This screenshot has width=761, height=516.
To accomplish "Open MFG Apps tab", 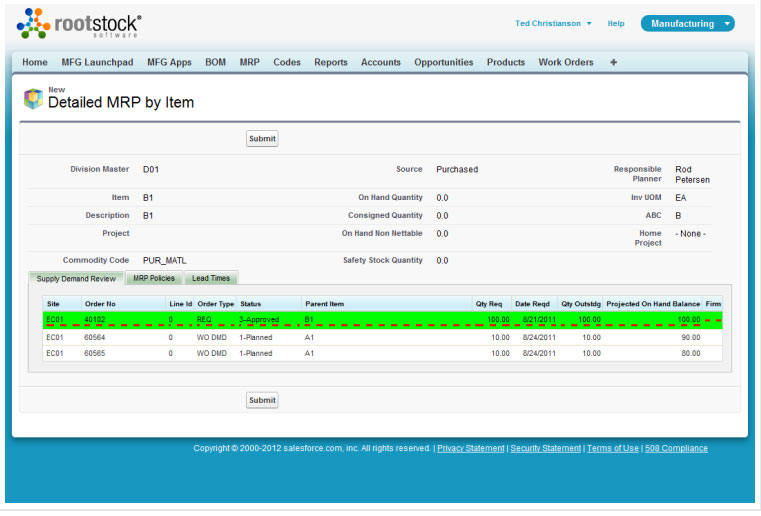I will pos(169,62).
